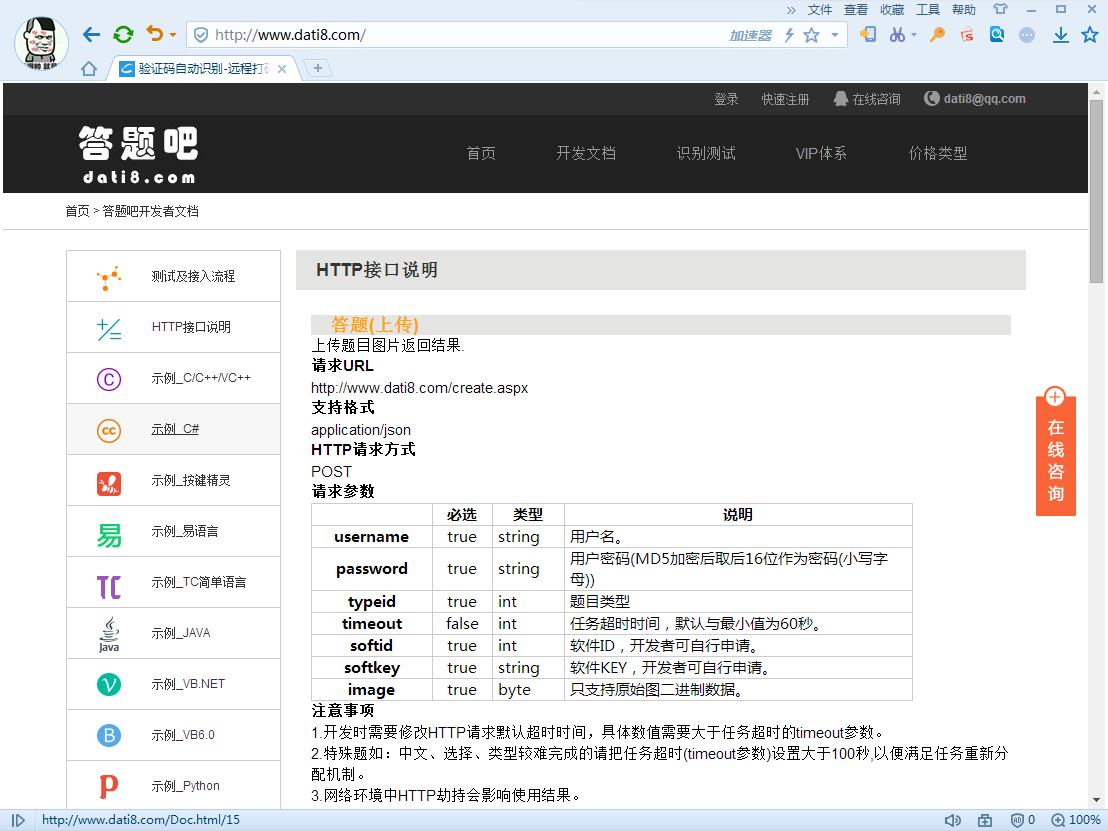Go to 首页 in main navigation

coord(481,153)
